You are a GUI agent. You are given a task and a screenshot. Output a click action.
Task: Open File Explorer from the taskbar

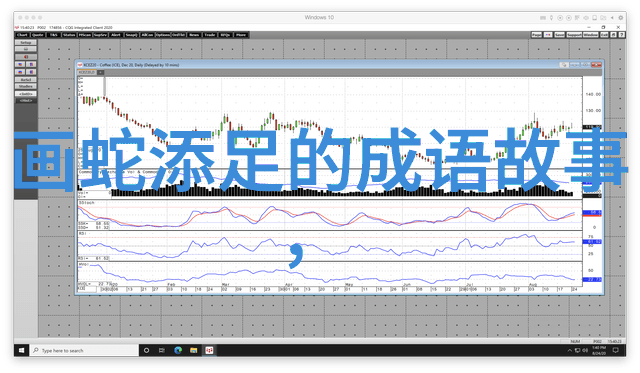pyautogui.click(x=193, y=351)
